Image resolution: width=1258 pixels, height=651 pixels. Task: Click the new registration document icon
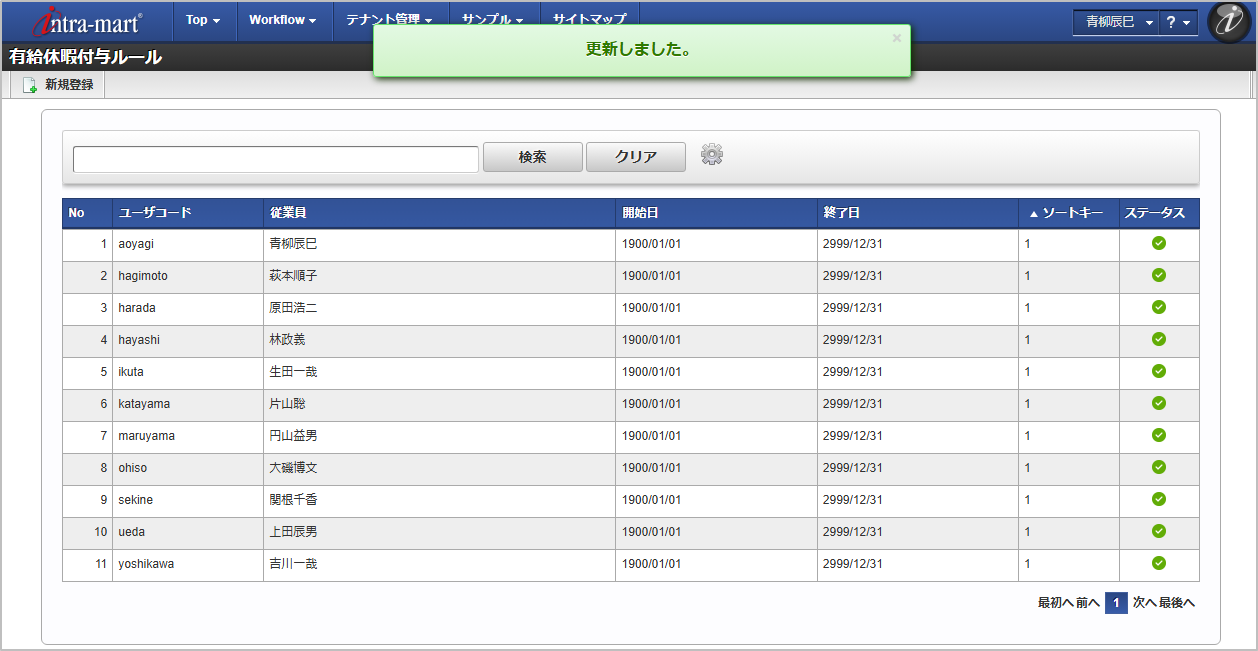30,85
